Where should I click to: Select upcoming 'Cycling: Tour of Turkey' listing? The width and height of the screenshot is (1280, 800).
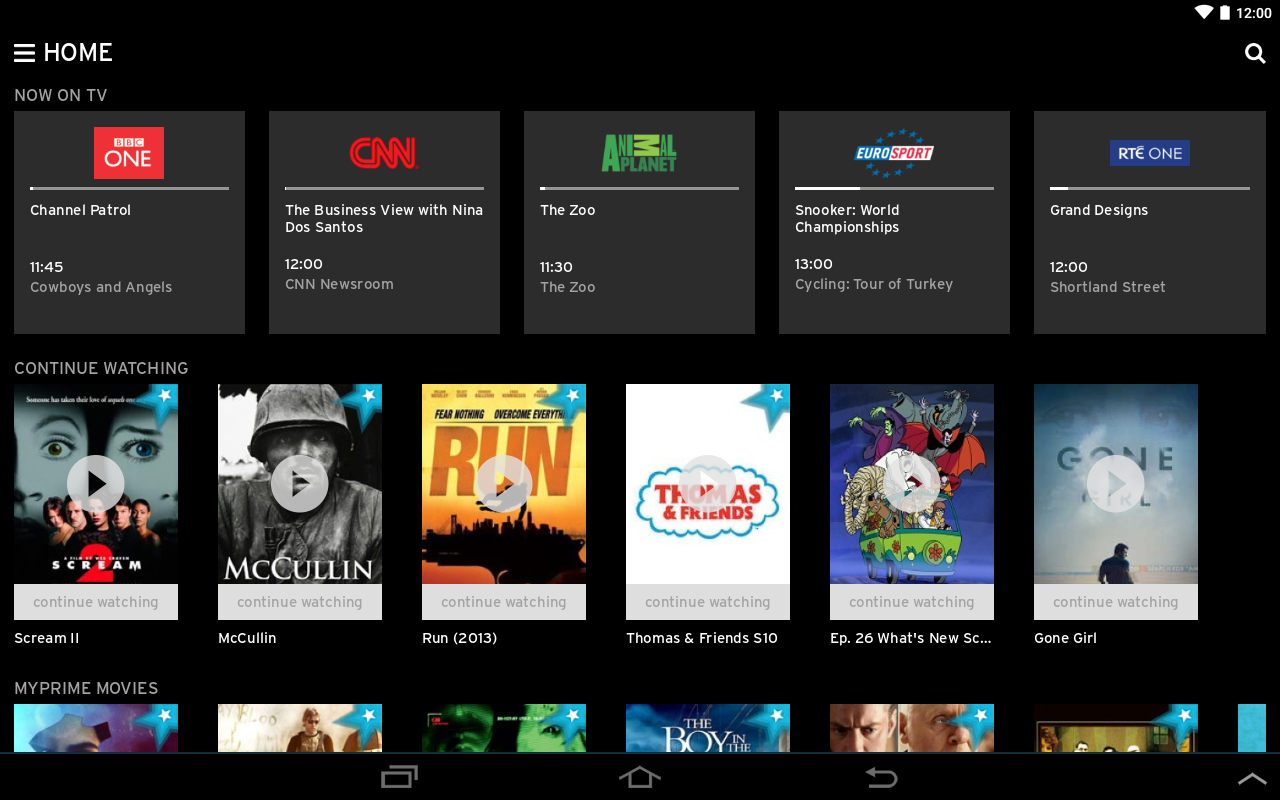click(x=874, y=284)
